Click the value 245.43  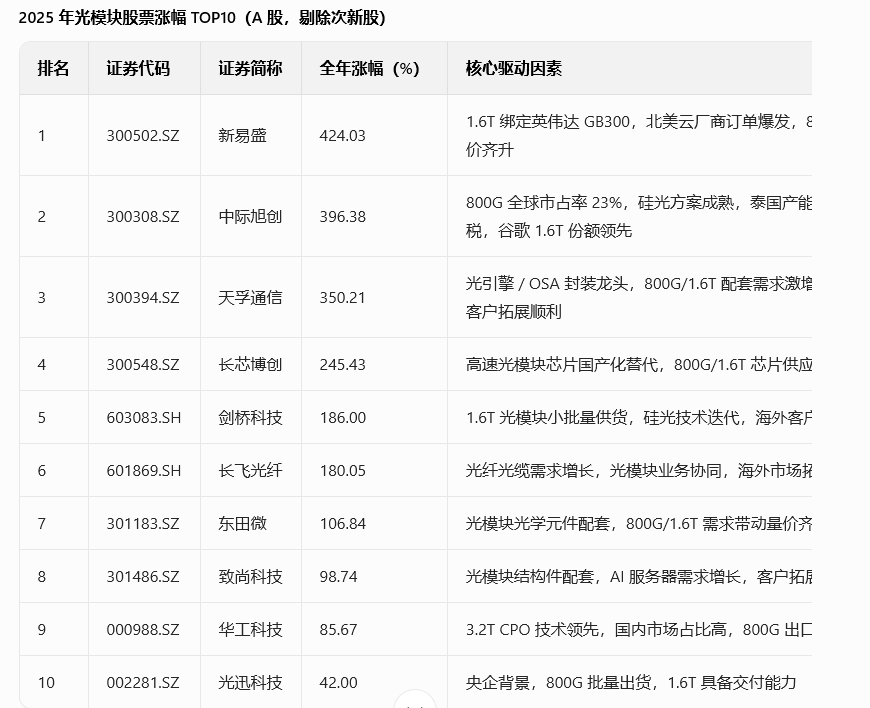tap(342, 365)
